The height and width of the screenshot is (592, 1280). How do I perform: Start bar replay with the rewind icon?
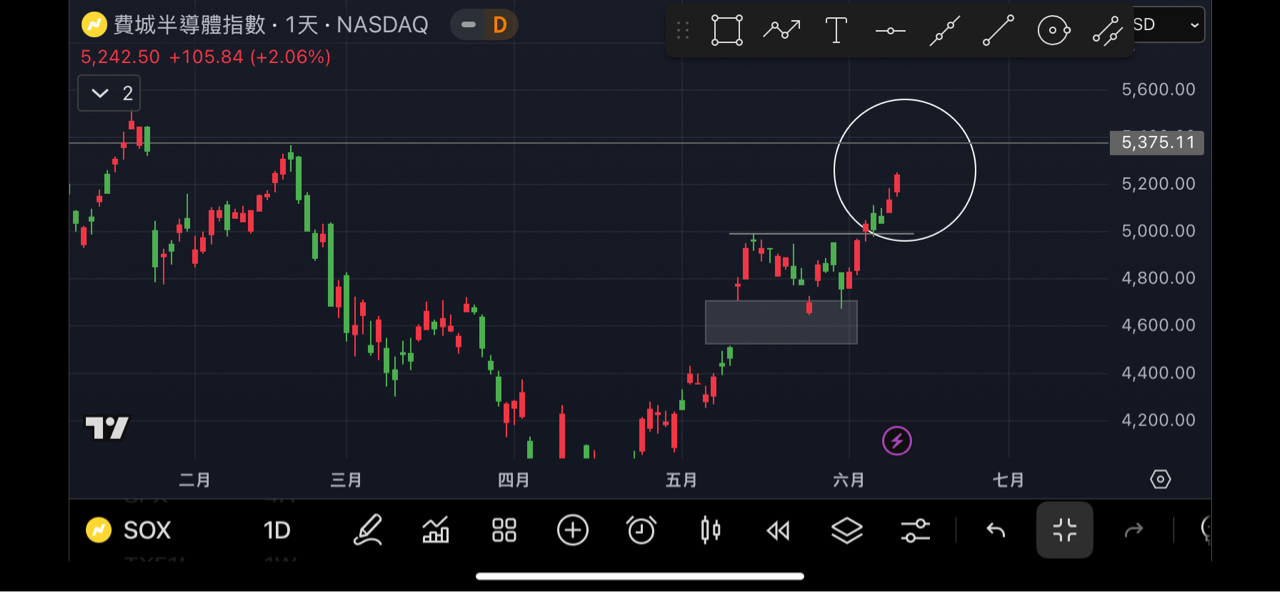(x=778, y=530)
